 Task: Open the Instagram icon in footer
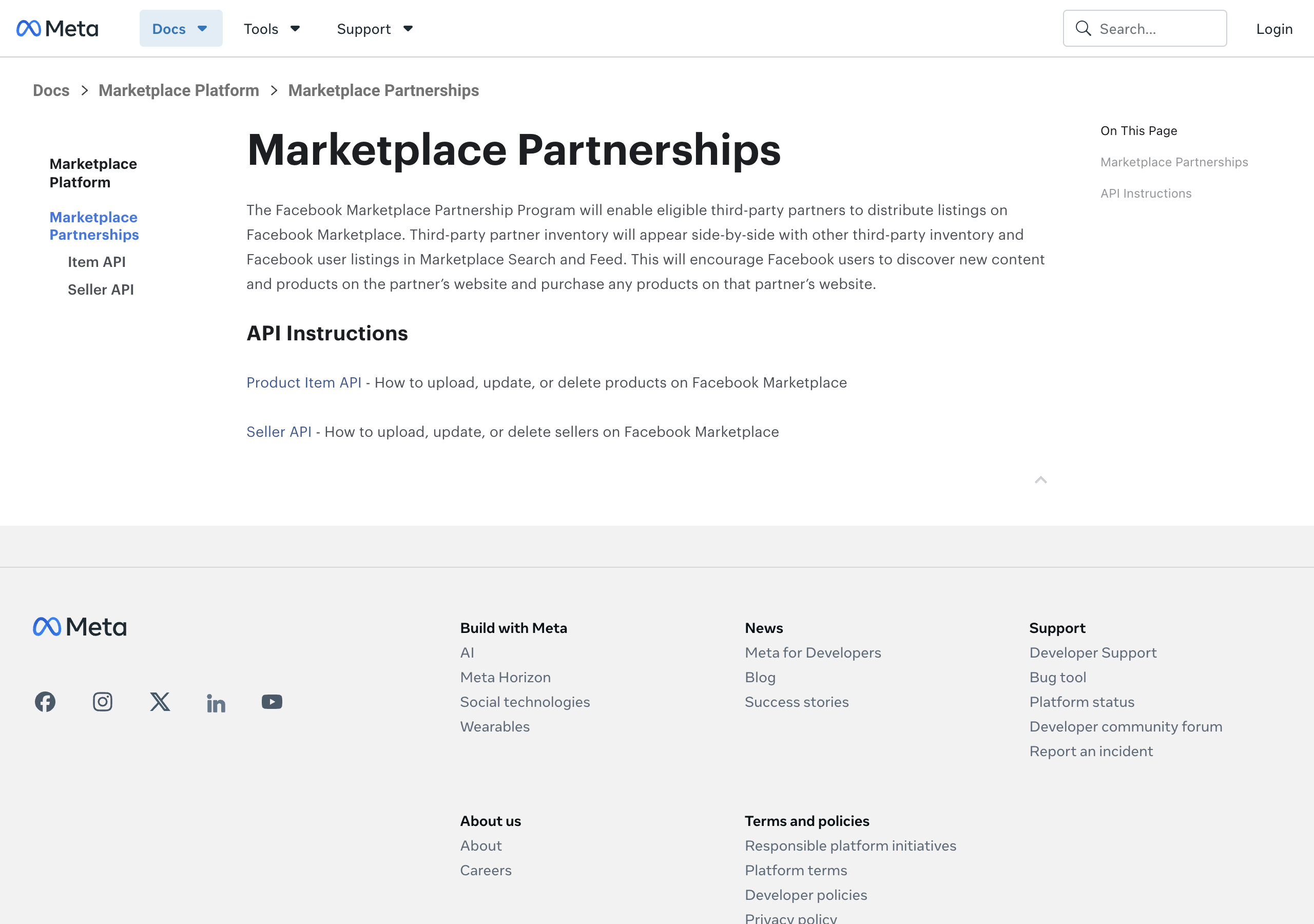click(103, 702)
